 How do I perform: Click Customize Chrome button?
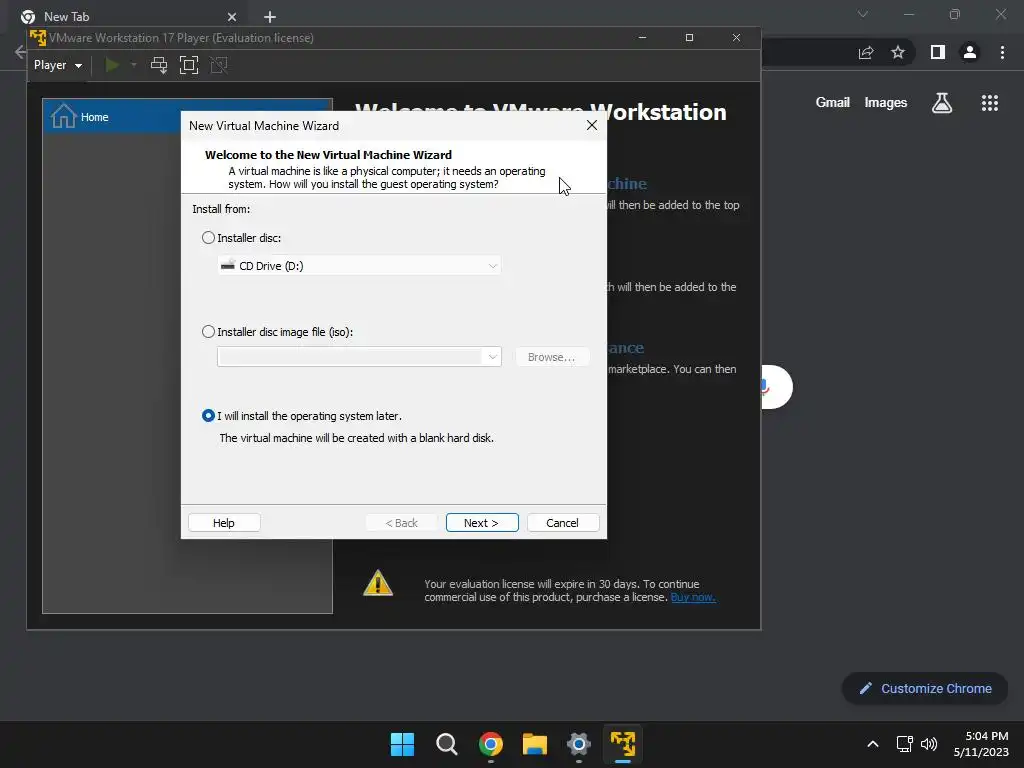pyautogui.click(x=925, y=688)
